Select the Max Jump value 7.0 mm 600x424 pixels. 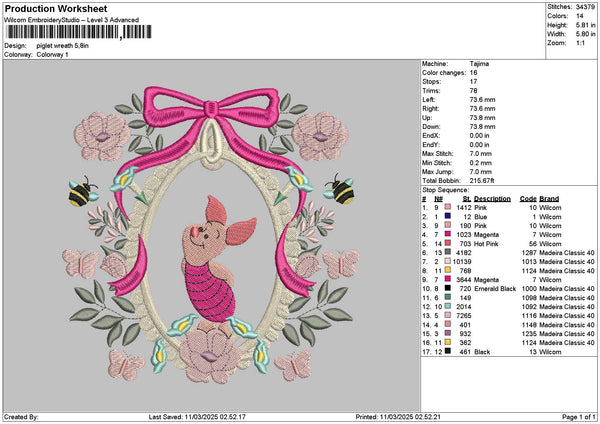481,172
